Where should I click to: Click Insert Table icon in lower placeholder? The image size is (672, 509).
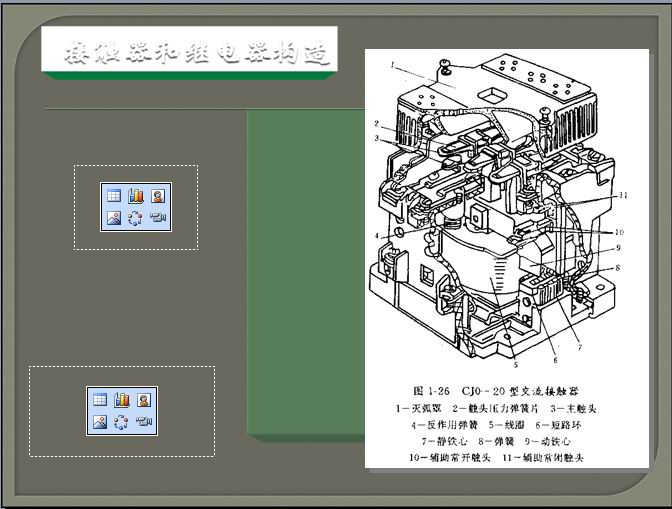pyautogui.click(x=100, y=400)
